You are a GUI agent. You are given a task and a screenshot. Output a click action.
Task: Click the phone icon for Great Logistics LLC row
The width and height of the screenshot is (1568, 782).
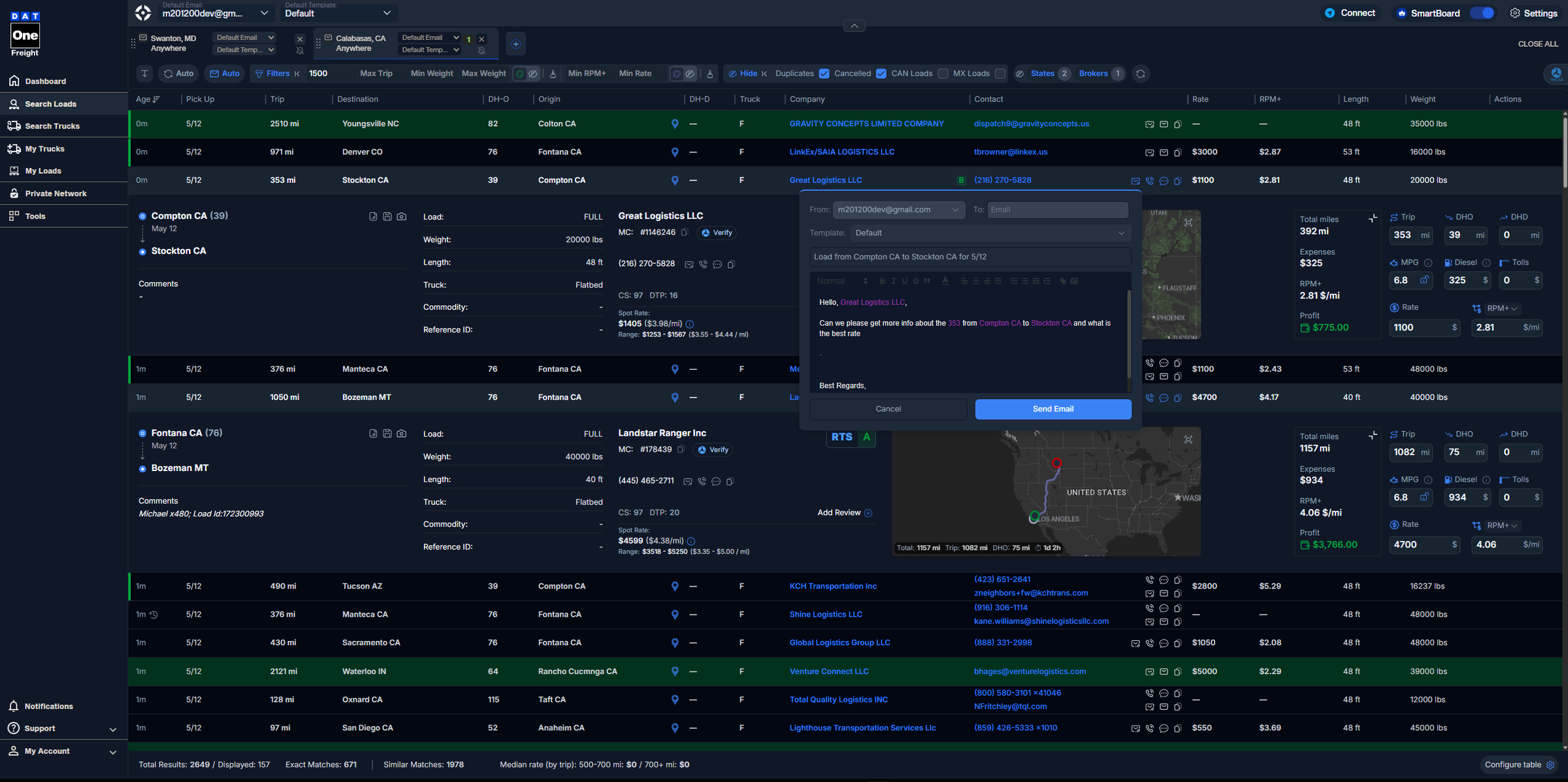pyautogui.click(x=1150, y=181)
